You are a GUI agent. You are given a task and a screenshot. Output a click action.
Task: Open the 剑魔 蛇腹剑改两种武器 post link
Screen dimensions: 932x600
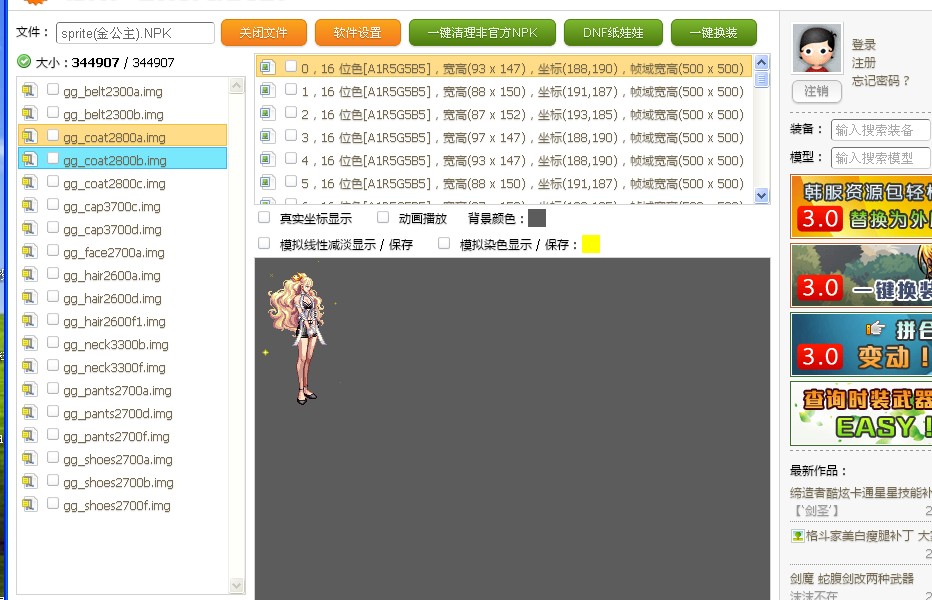[x=852, y=579]
